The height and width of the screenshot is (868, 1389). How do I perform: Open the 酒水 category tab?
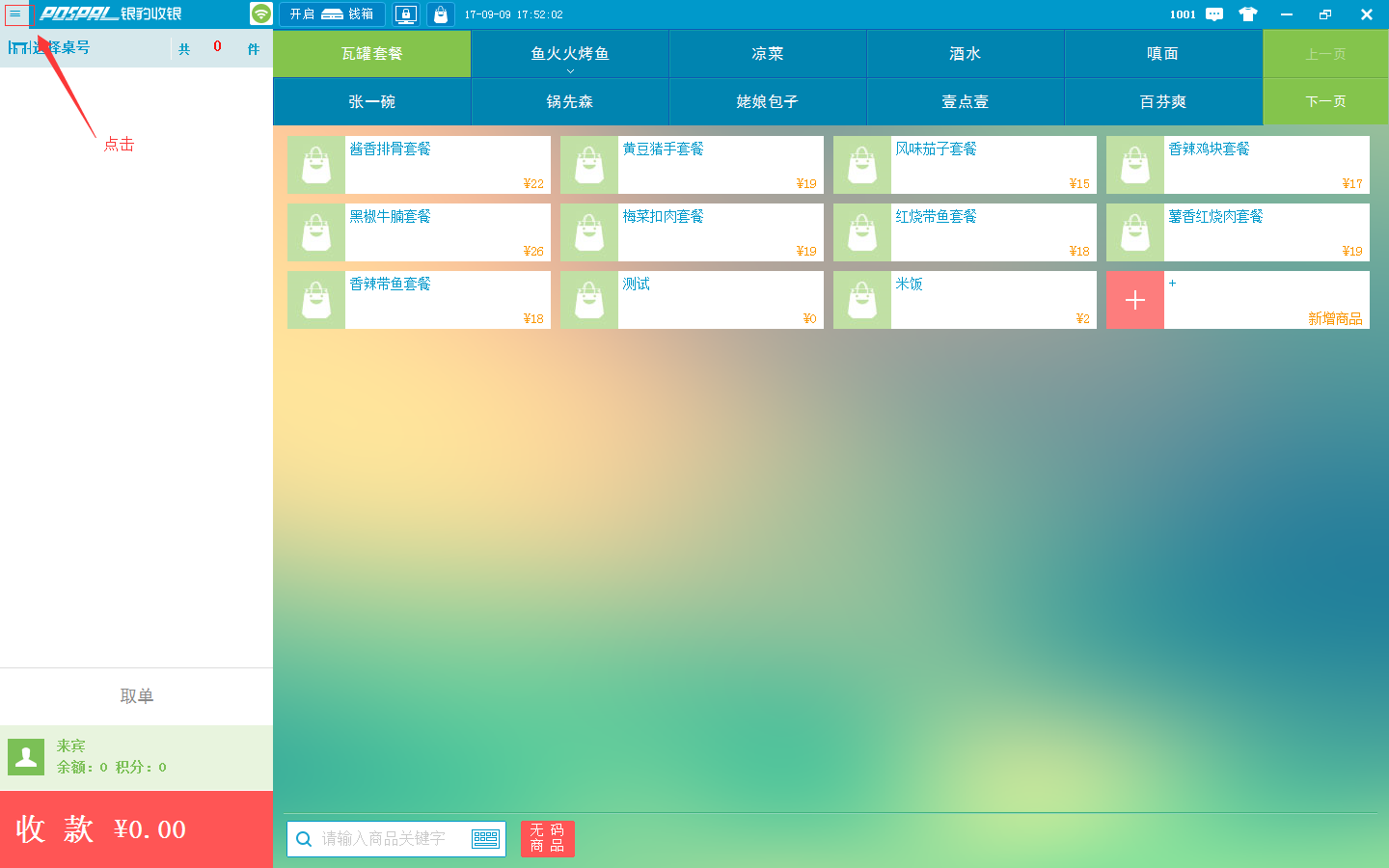tap(966, 54)
